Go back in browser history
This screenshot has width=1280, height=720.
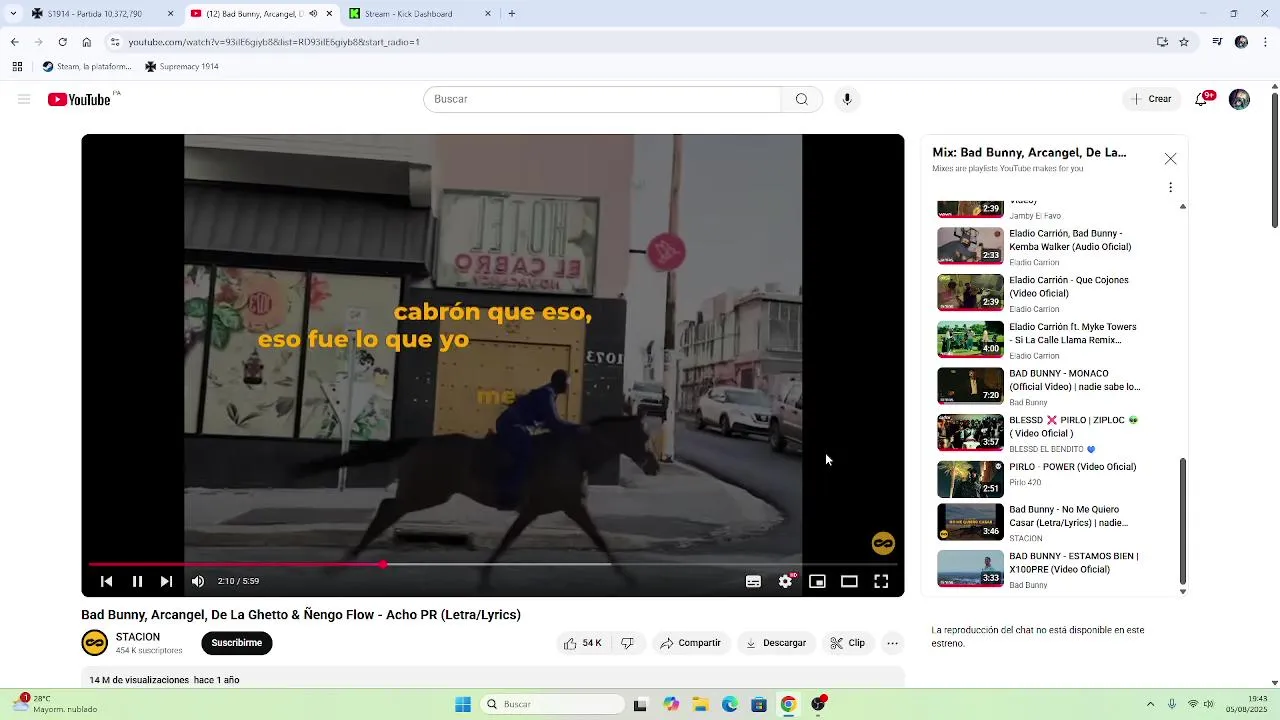click(14, 42)
